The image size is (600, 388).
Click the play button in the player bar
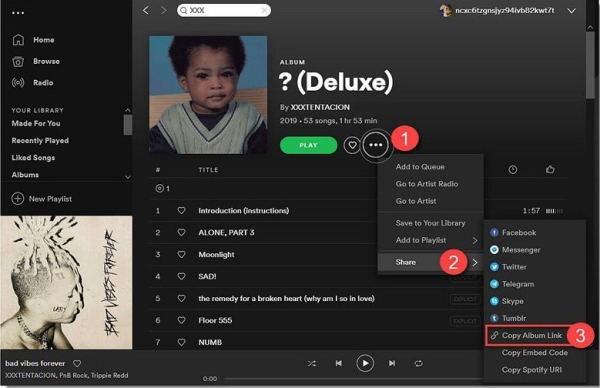[365, 363]
